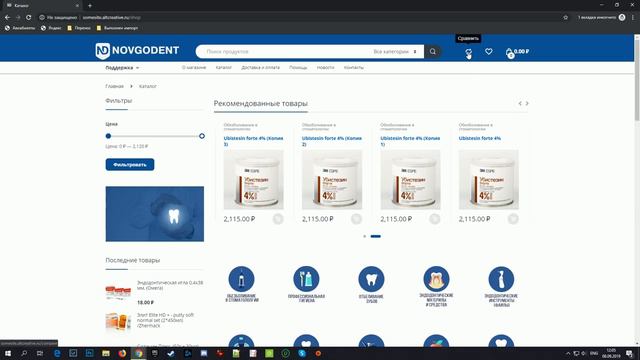Click the Novgodent logo
Viewport: 640px width, 360px height.
tap(137, 51)
